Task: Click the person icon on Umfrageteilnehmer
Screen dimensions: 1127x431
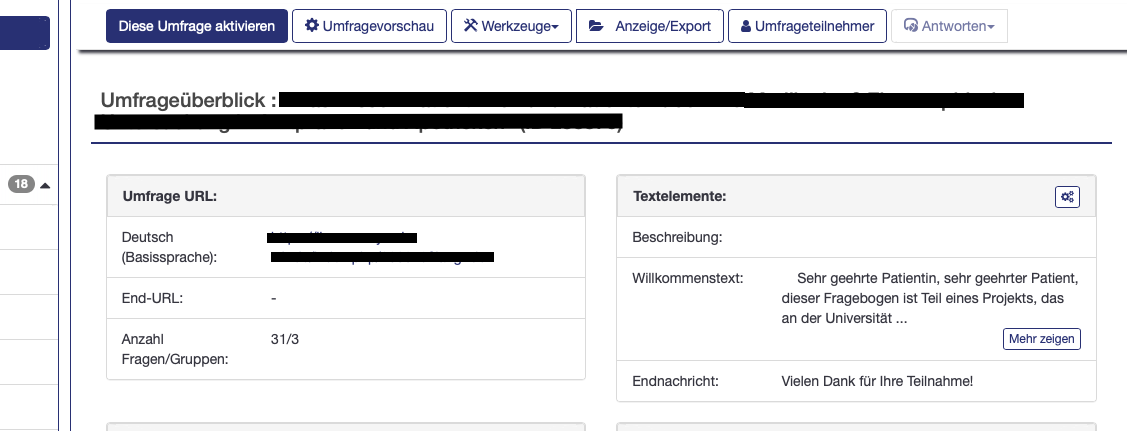Action: [746, 26]
